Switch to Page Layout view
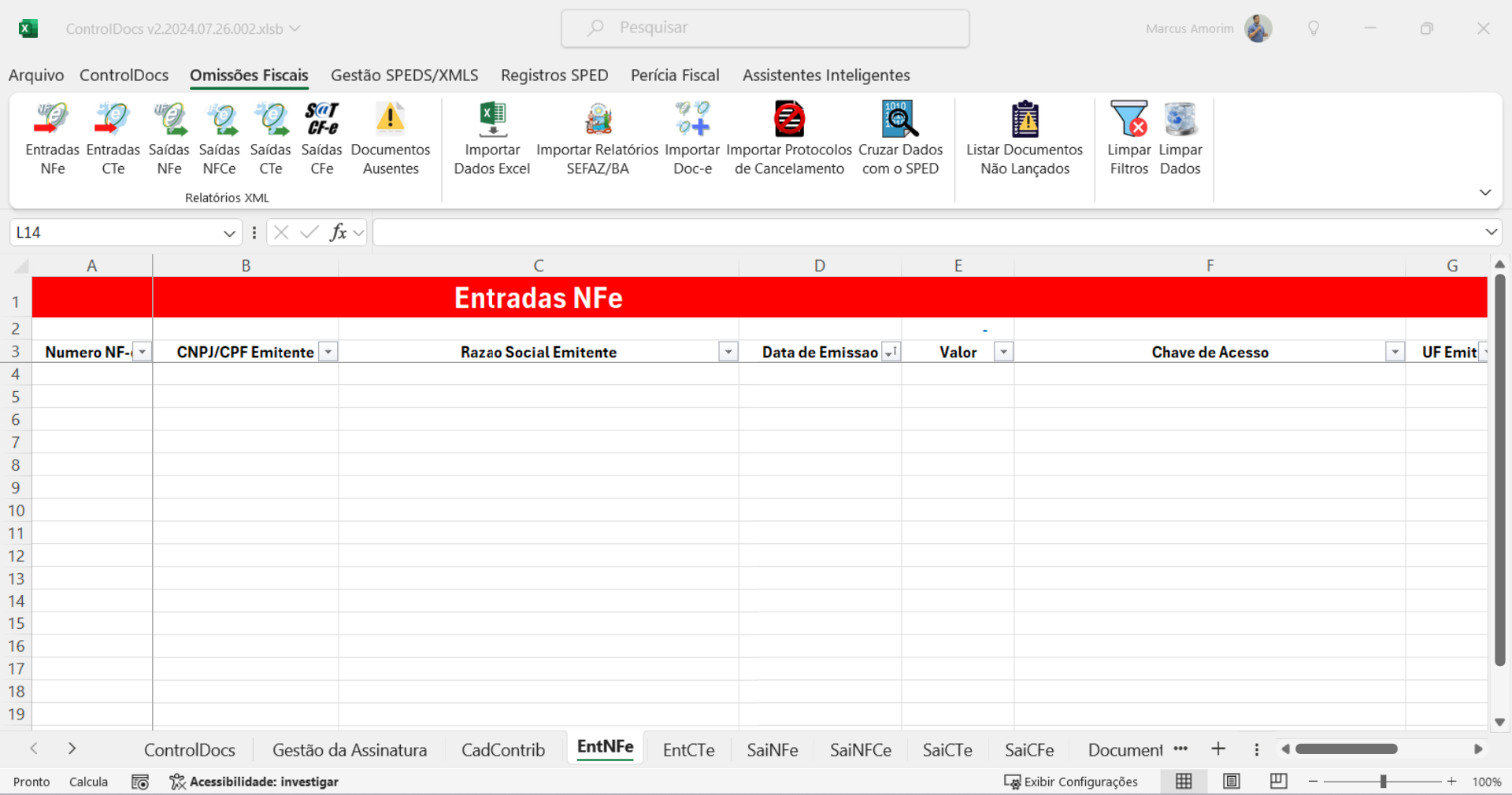 pos(1232,781)
